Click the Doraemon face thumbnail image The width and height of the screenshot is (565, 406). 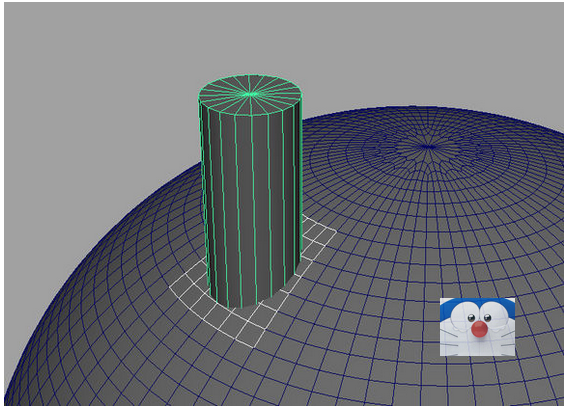477,327
